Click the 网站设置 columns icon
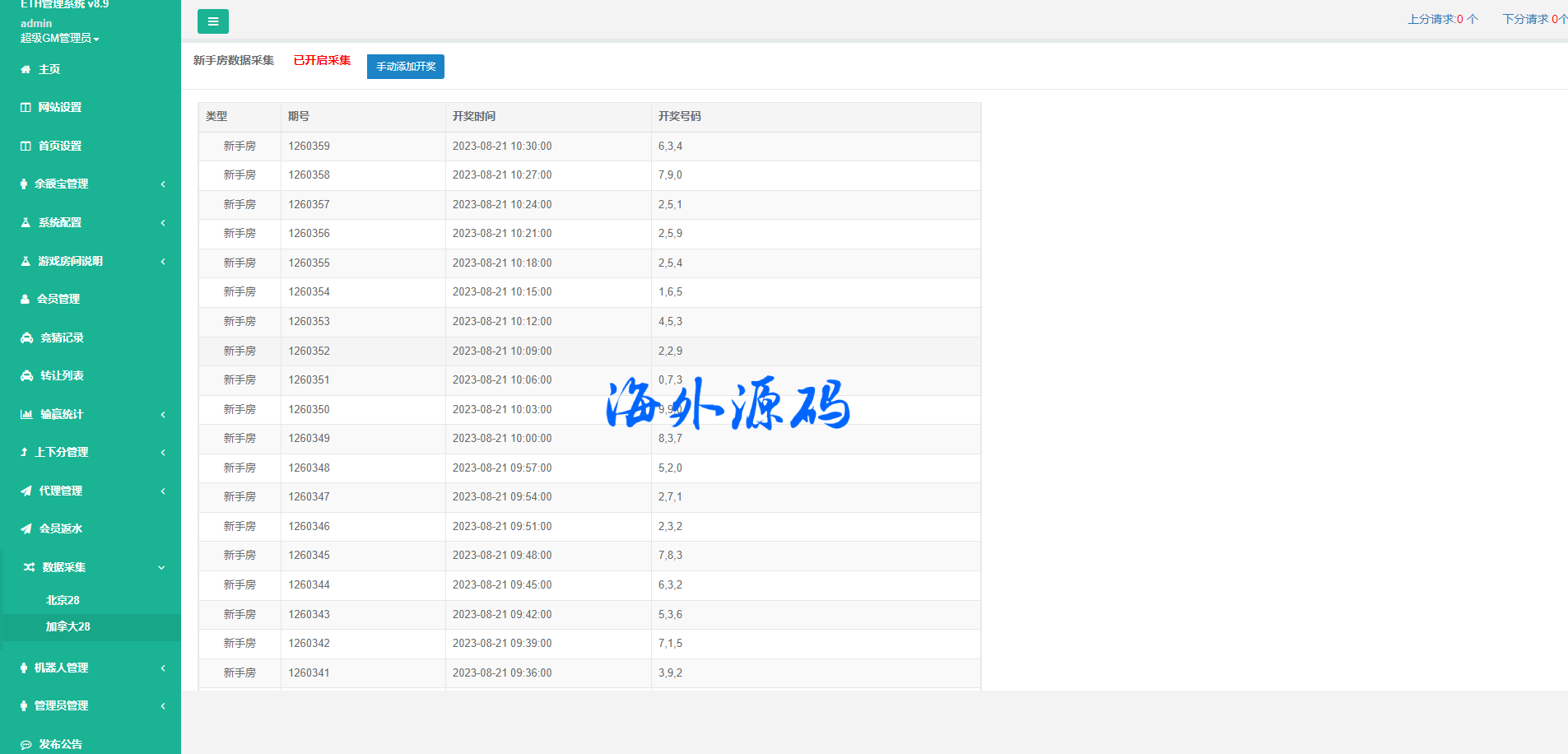 point(26,108)
